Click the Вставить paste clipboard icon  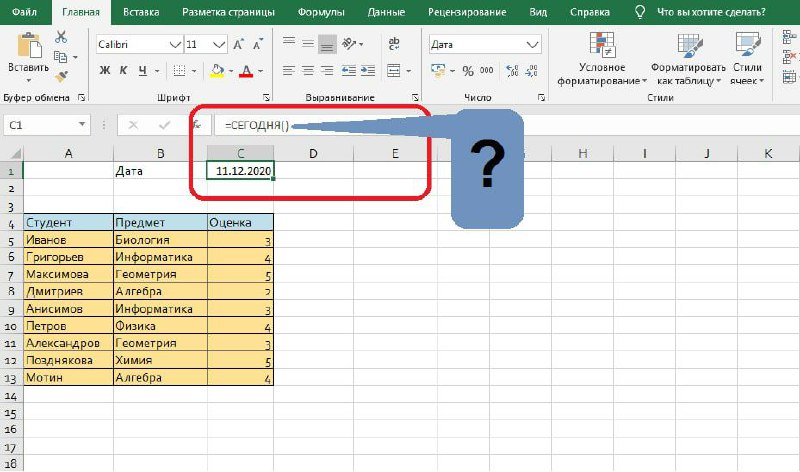pyautogui.click(x=29, y=45)
